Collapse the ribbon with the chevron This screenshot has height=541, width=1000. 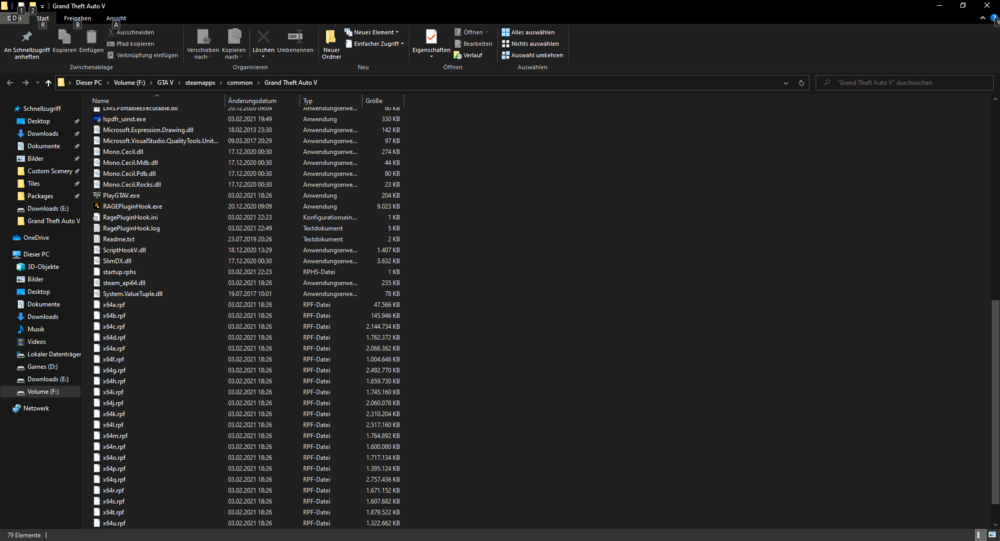coord(982,18)
